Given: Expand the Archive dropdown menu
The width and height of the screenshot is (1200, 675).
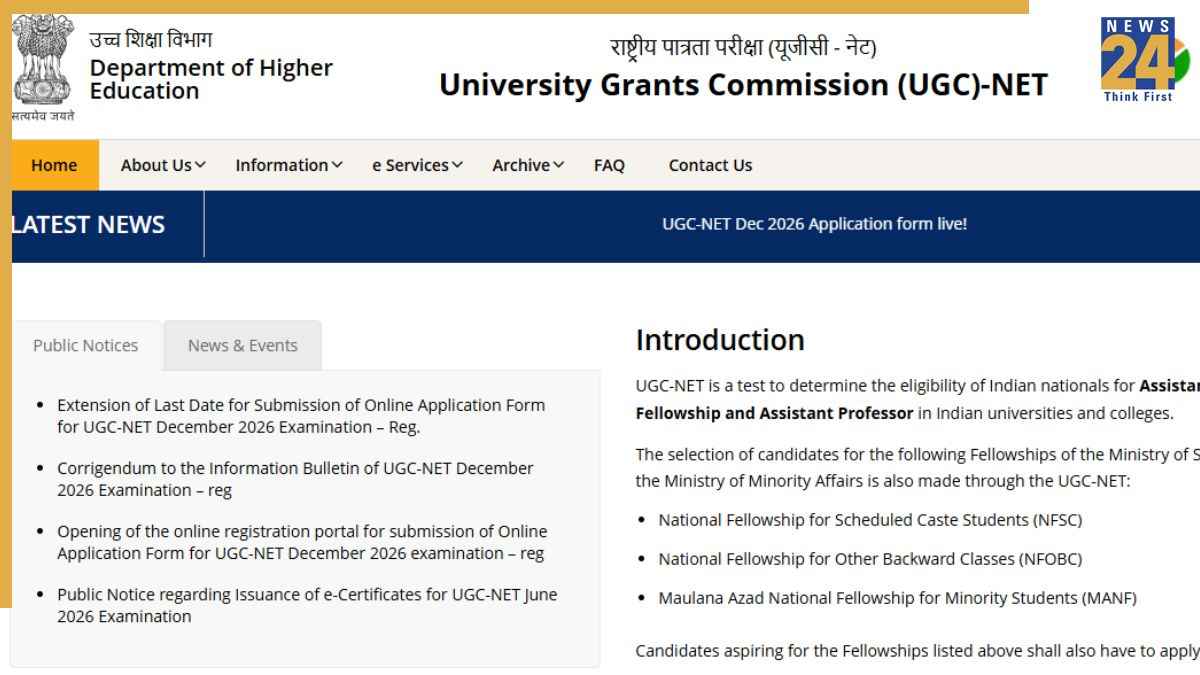Looking at the screenshot, I should [x=528, y=165].
